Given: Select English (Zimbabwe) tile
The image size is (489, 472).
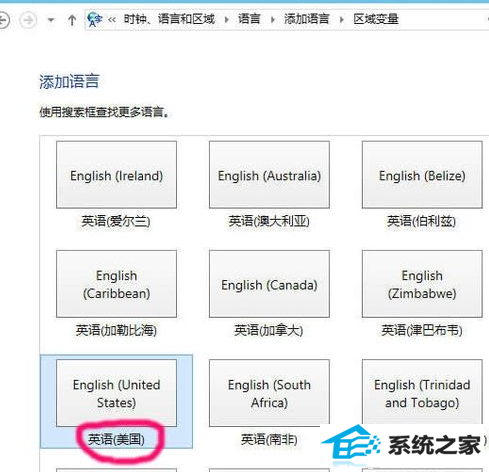Looking at the screenshot, I should click(x=422, y=284).
